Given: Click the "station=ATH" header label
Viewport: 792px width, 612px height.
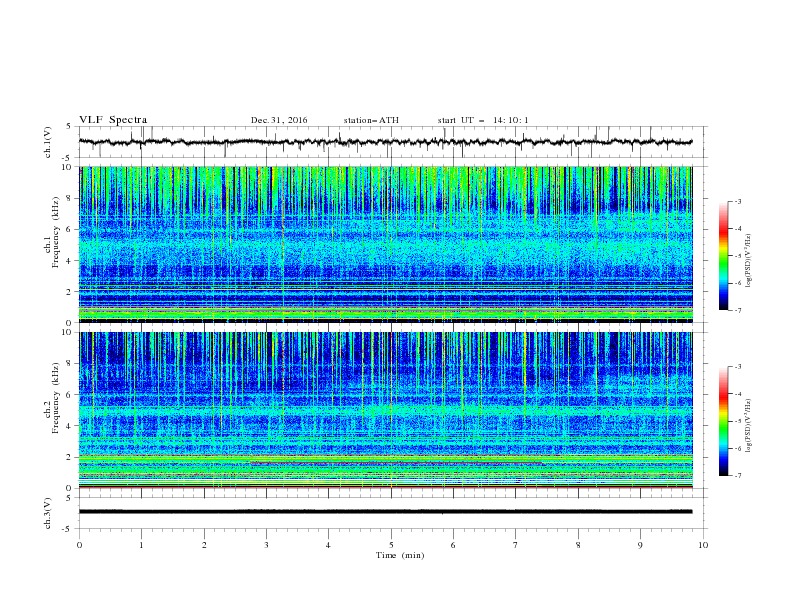Looking at the screenshot, I should (x=371, y=120).
